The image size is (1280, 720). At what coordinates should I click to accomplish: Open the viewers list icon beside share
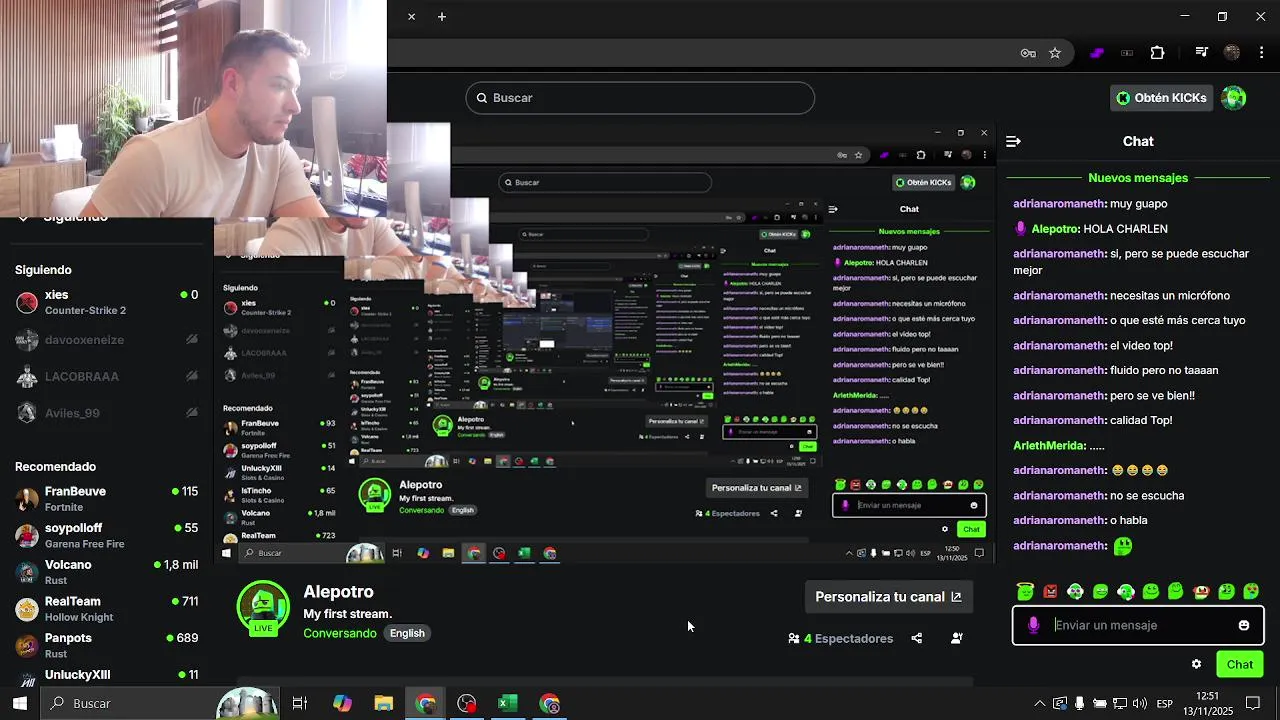point(956,638)
